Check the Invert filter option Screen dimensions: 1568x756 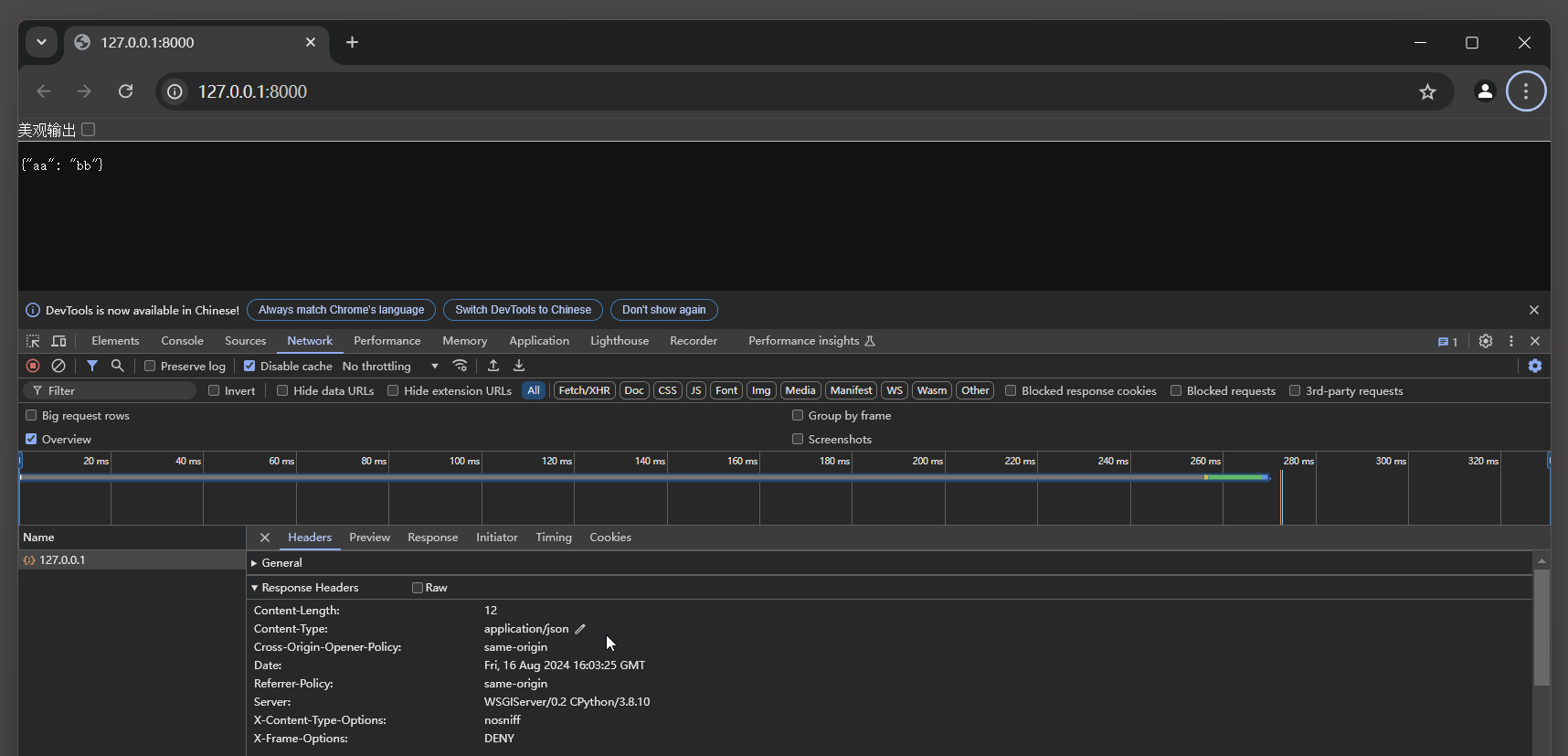click(214, 390)
